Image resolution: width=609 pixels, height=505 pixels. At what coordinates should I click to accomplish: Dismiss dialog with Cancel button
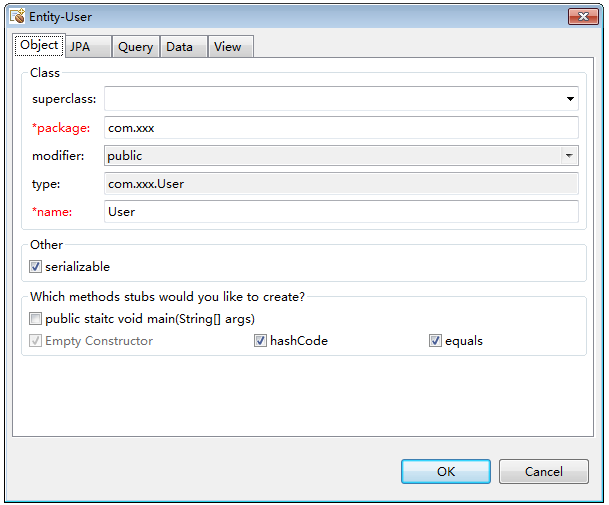pyautogui.click(x=544, y=472)
